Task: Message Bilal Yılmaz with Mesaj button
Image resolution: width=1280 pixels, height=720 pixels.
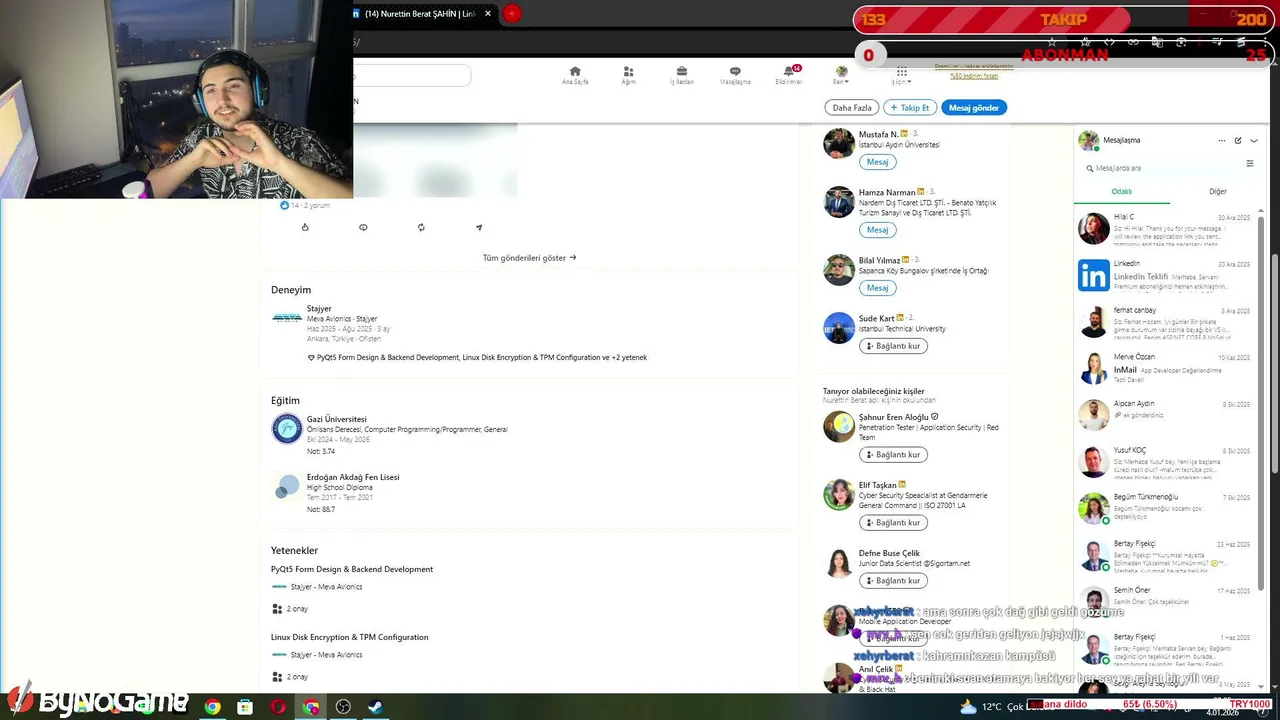Action: click(x=877, y=288)
